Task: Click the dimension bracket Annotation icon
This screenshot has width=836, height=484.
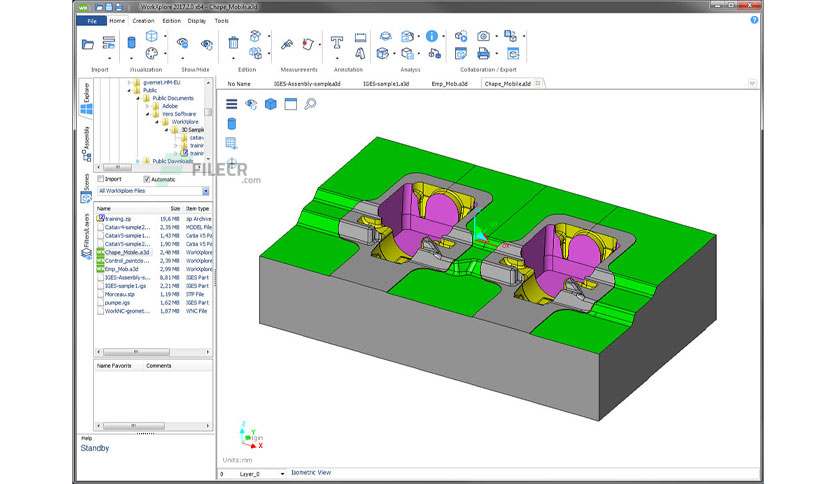Action: tap(360, 37)
